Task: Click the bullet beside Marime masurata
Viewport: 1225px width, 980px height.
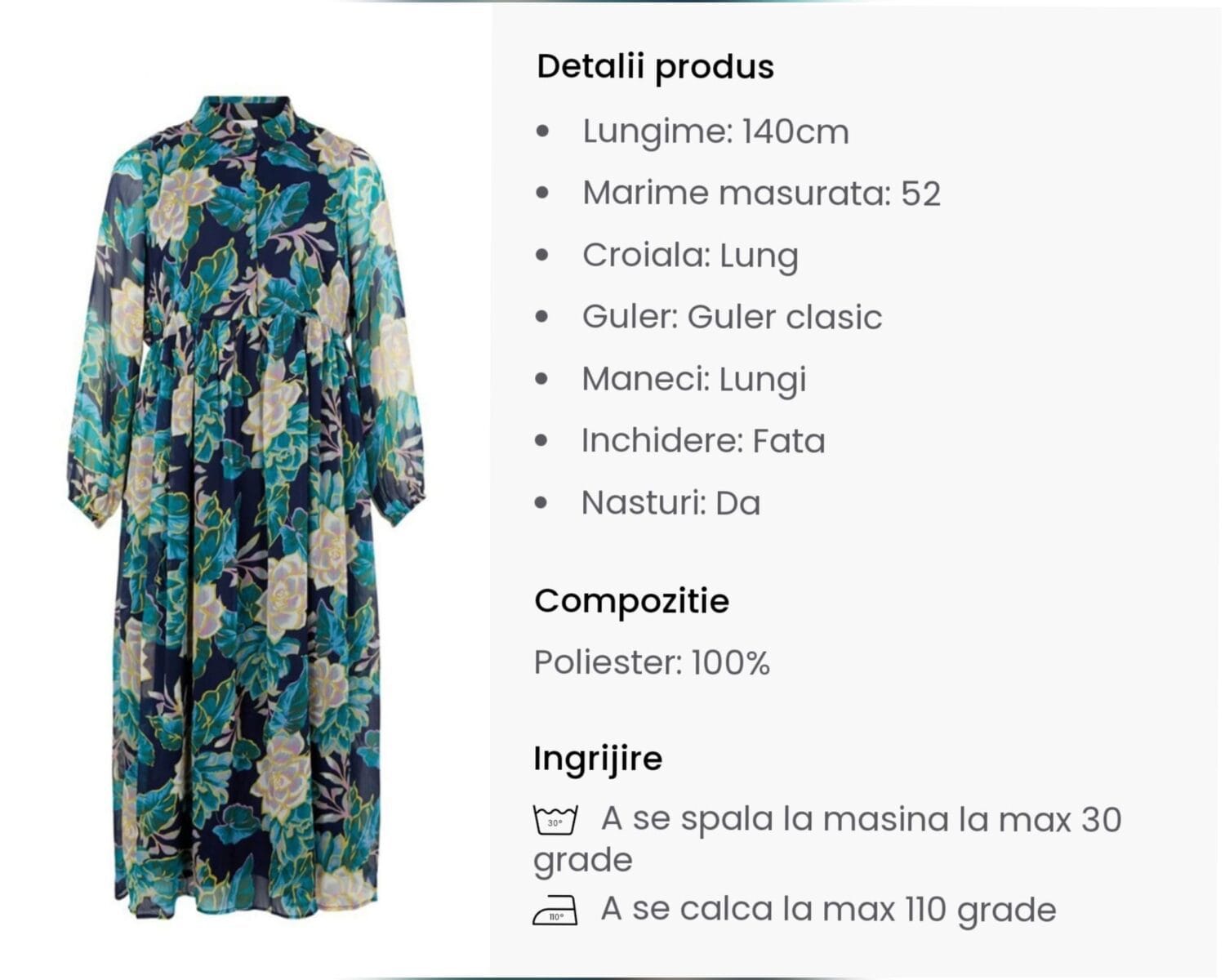Action: point(542,194)
